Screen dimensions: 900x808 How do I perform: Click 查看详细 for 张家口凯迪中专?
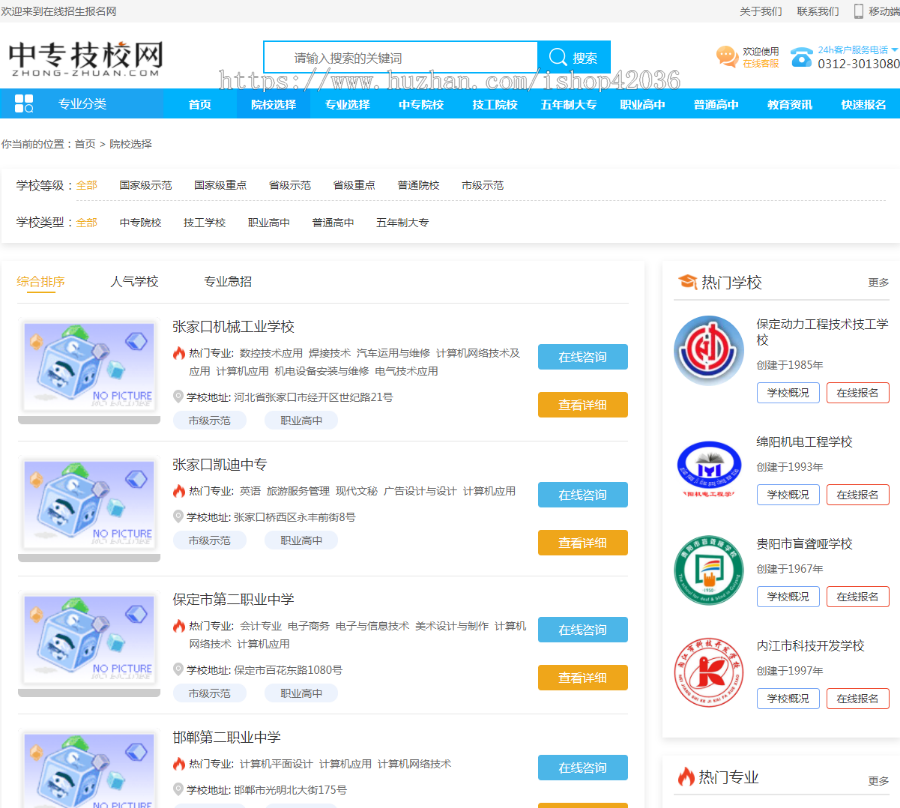tap(582, 543)
